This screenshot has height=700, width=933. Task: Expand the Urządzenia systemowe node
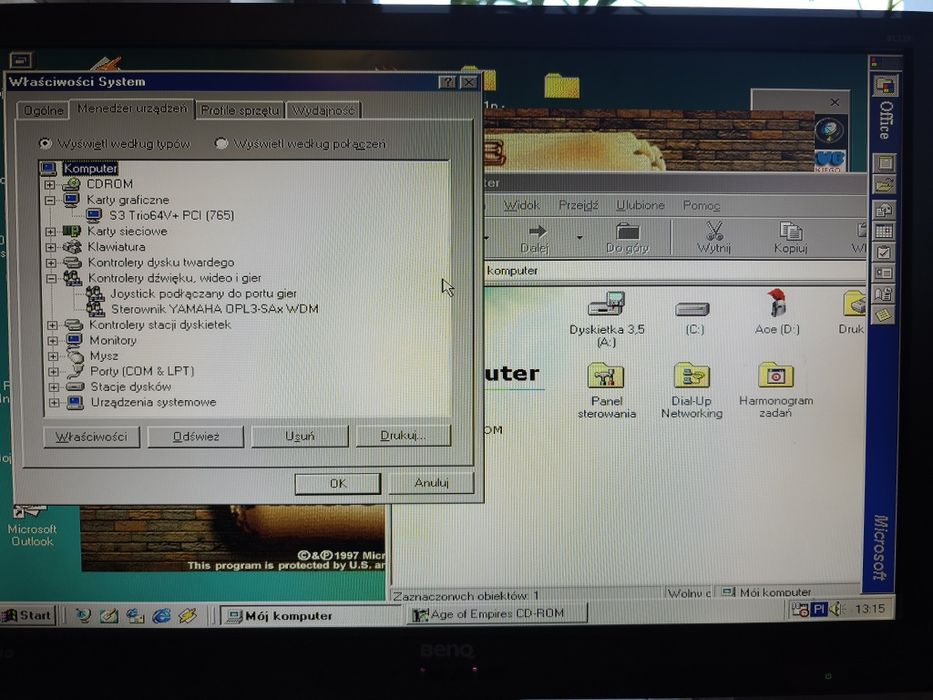click(54, 402)
